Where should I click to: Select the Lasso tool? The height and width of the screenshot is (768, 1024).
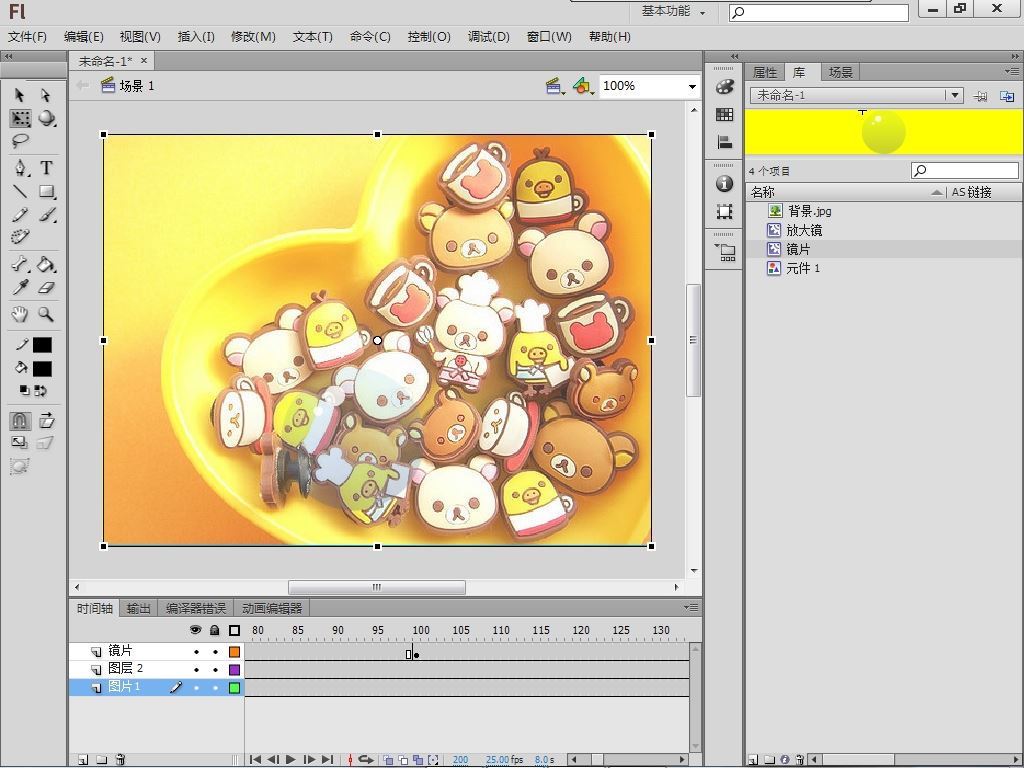(x=20, y=141)
